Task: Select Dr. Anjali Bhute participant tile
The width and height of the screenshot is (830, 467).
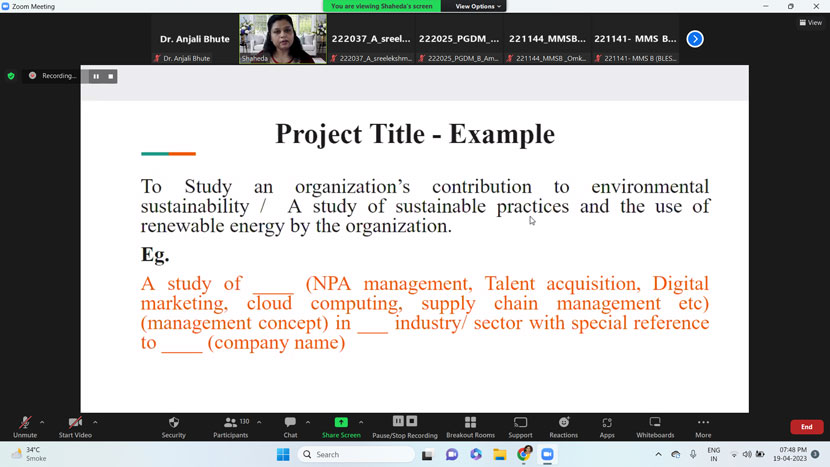Action: click(x=195, y=39)
